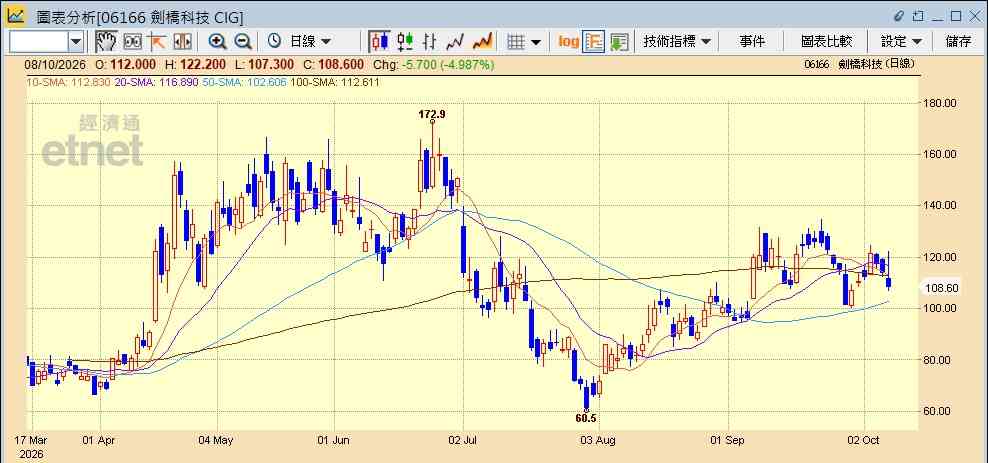Click the 60.5 low price marker
988x463 pixels.
tap(586, 418)
